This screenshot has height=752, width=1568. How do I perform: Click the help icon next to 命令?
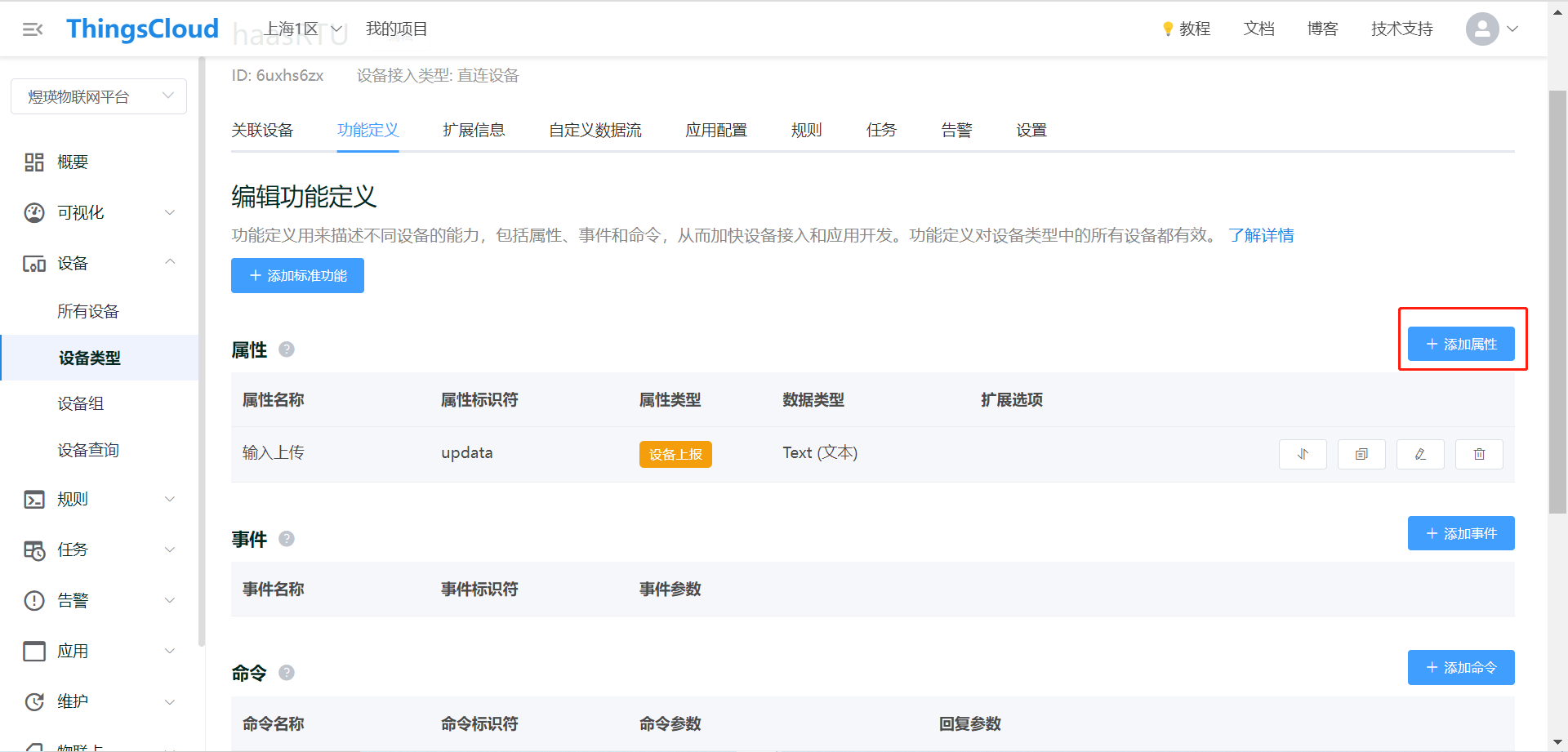(x=287, y=673)
